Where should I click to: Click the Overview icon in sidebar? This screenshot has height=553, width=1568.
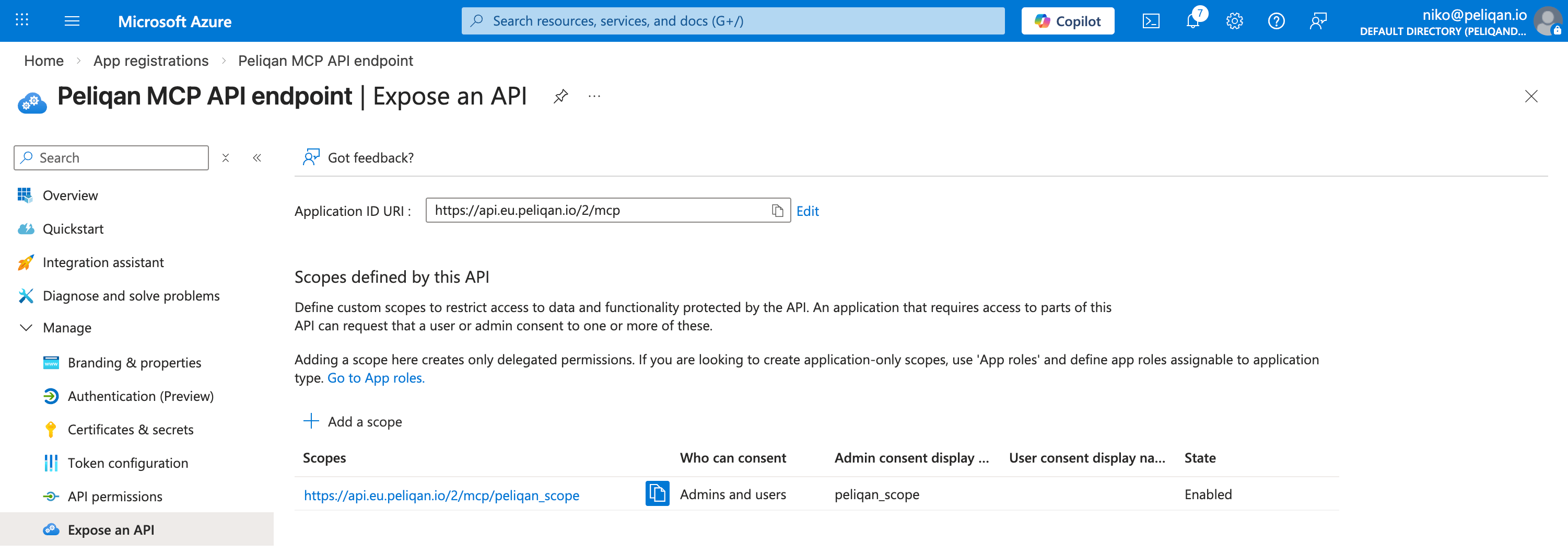[x=25, y=195]
